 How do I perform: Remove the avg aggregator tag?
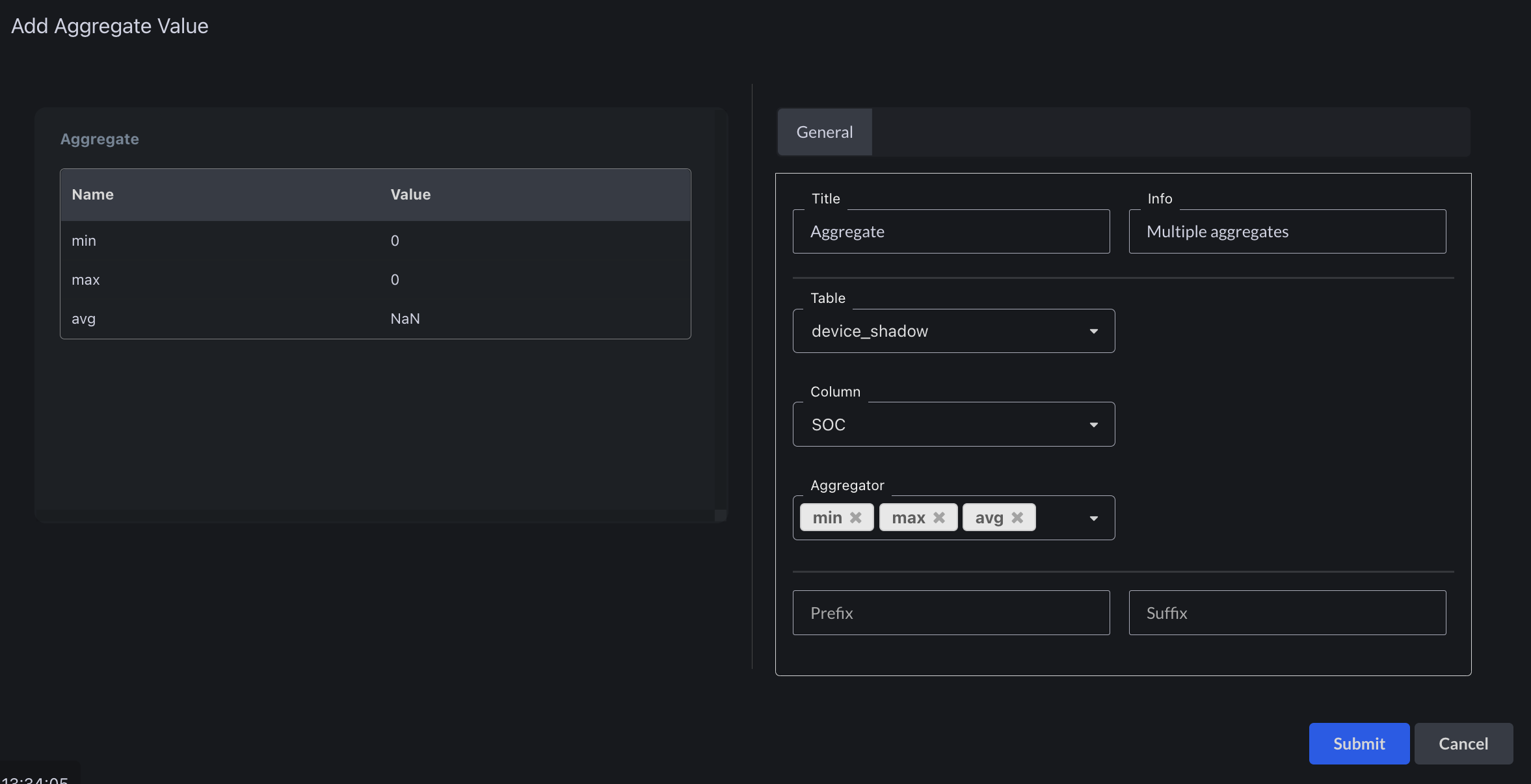pos(1018,517)
